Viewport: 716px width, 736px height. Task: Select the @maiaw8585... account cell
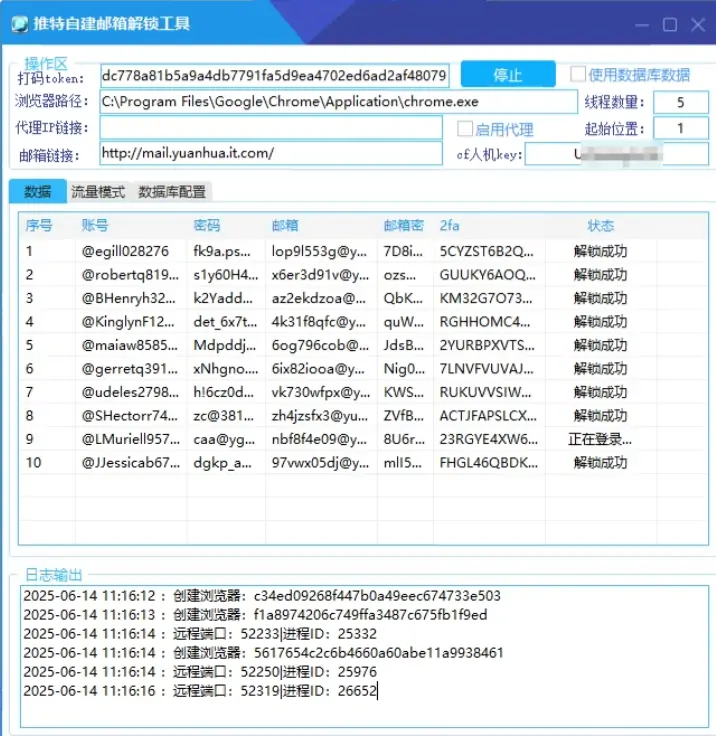(130, 345)
